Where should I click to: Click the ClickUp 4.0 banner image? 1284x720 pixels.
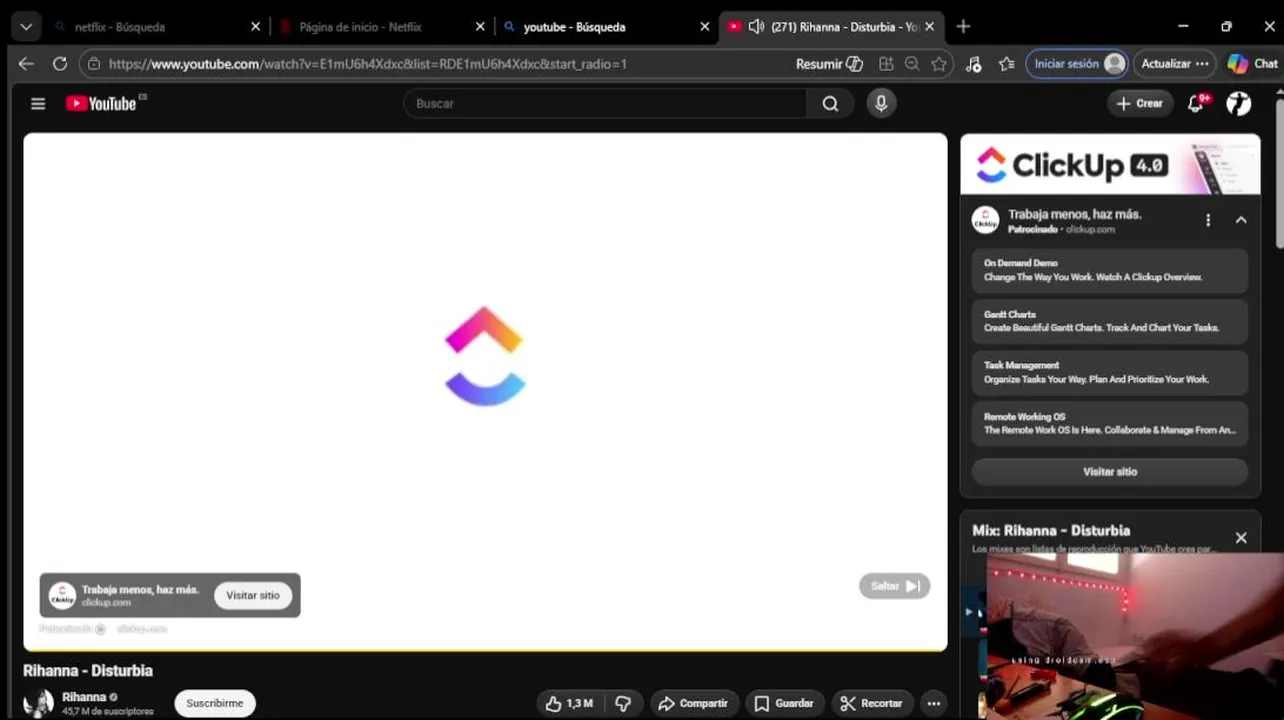[x=1110, y=164]
